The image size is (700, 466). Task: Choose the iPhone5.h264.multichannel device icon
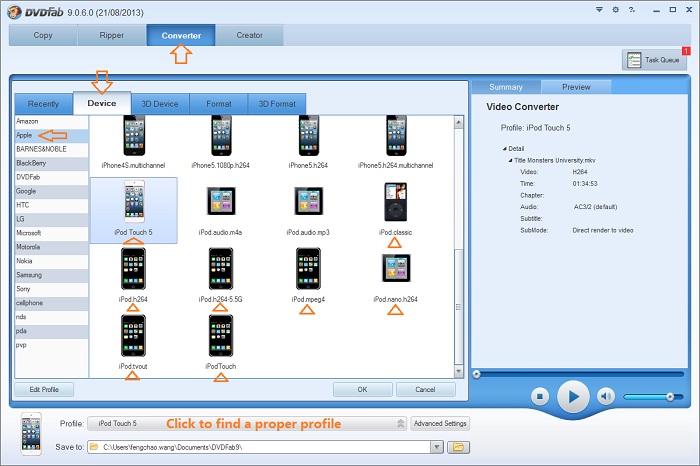click(396, 135)
